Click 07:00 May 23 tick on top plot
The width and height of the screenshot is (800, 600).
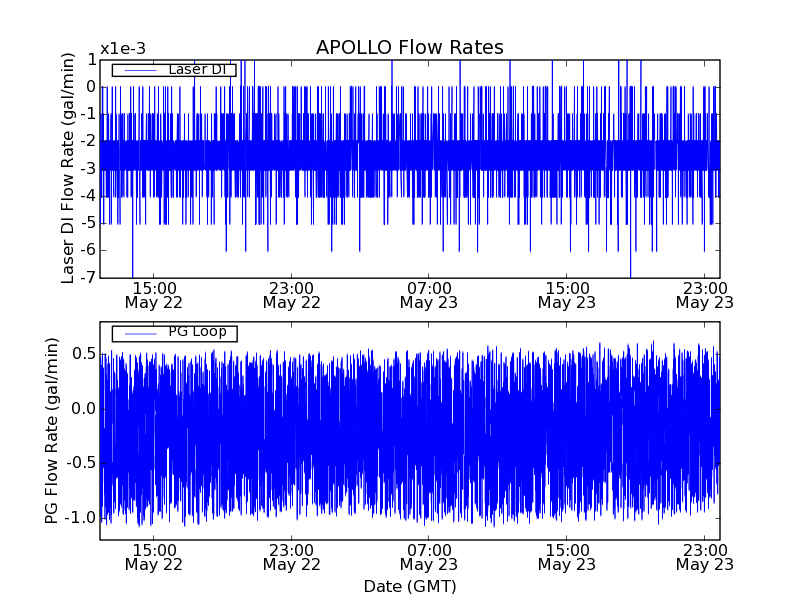429,294
